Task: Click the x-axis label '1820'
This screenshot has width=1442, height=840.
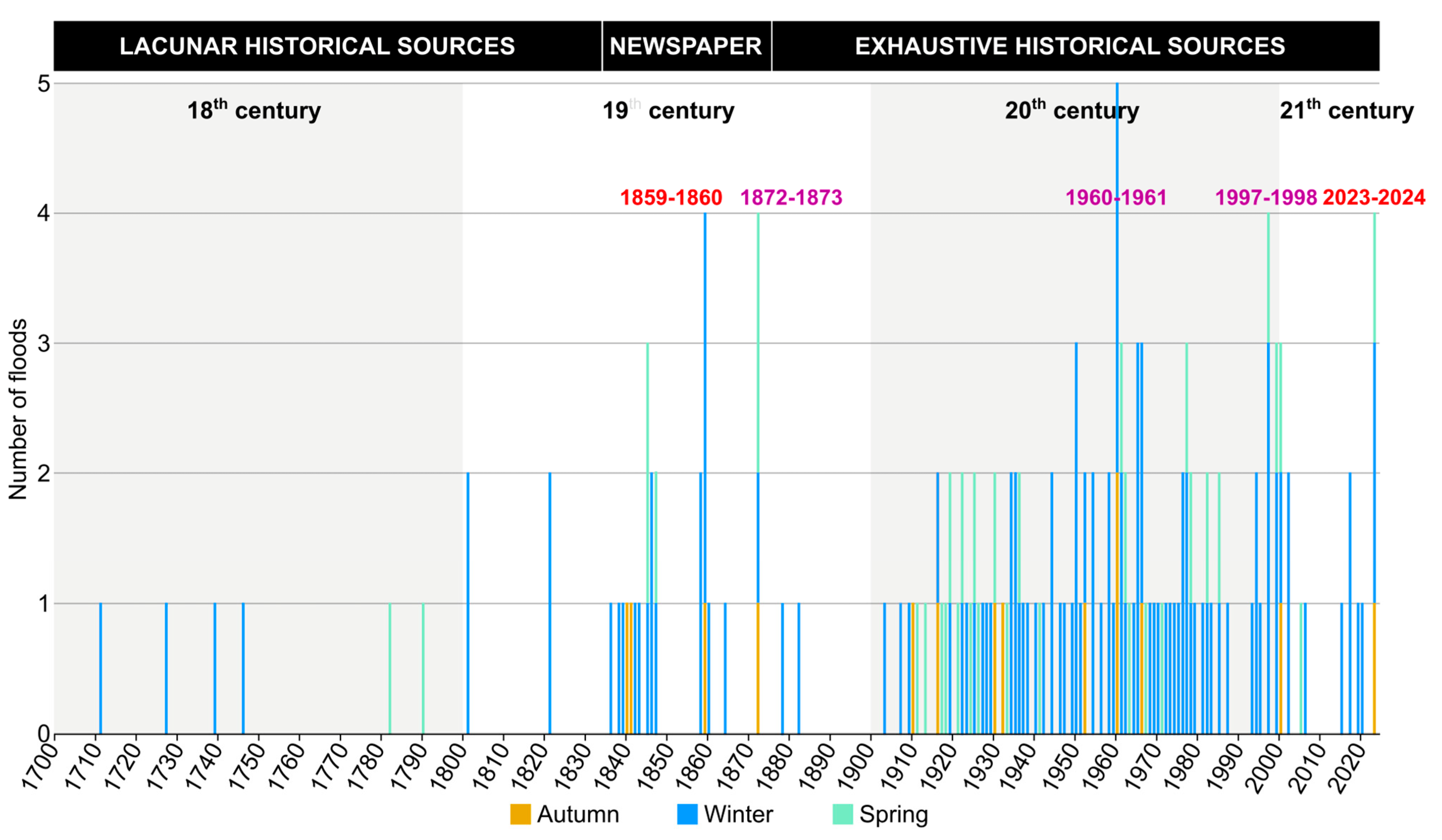Action: pyautogui.click(x=530, y=767)
